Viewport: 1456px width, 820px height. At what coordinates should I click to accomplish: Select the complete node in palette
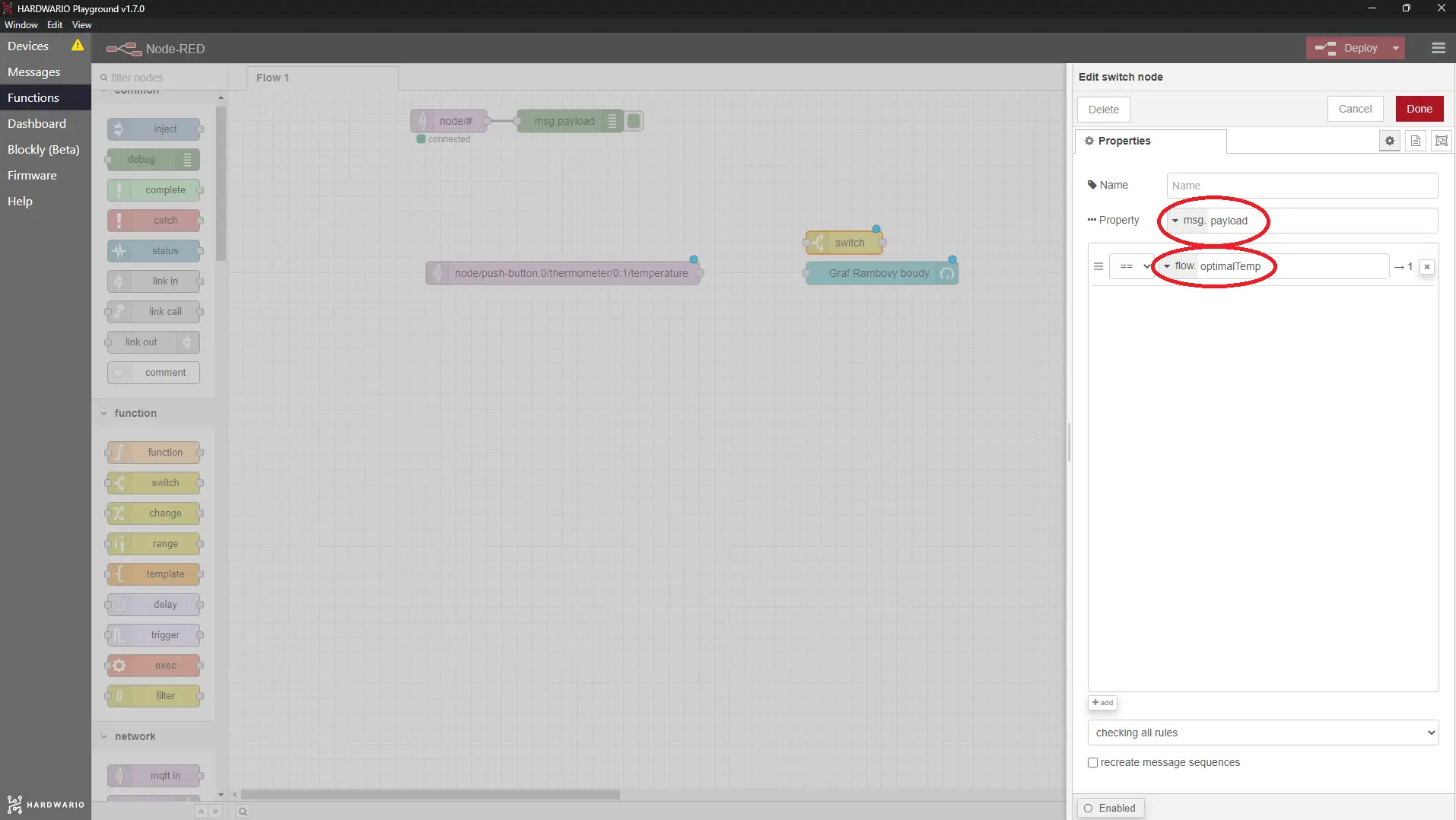tap(154, 190)
